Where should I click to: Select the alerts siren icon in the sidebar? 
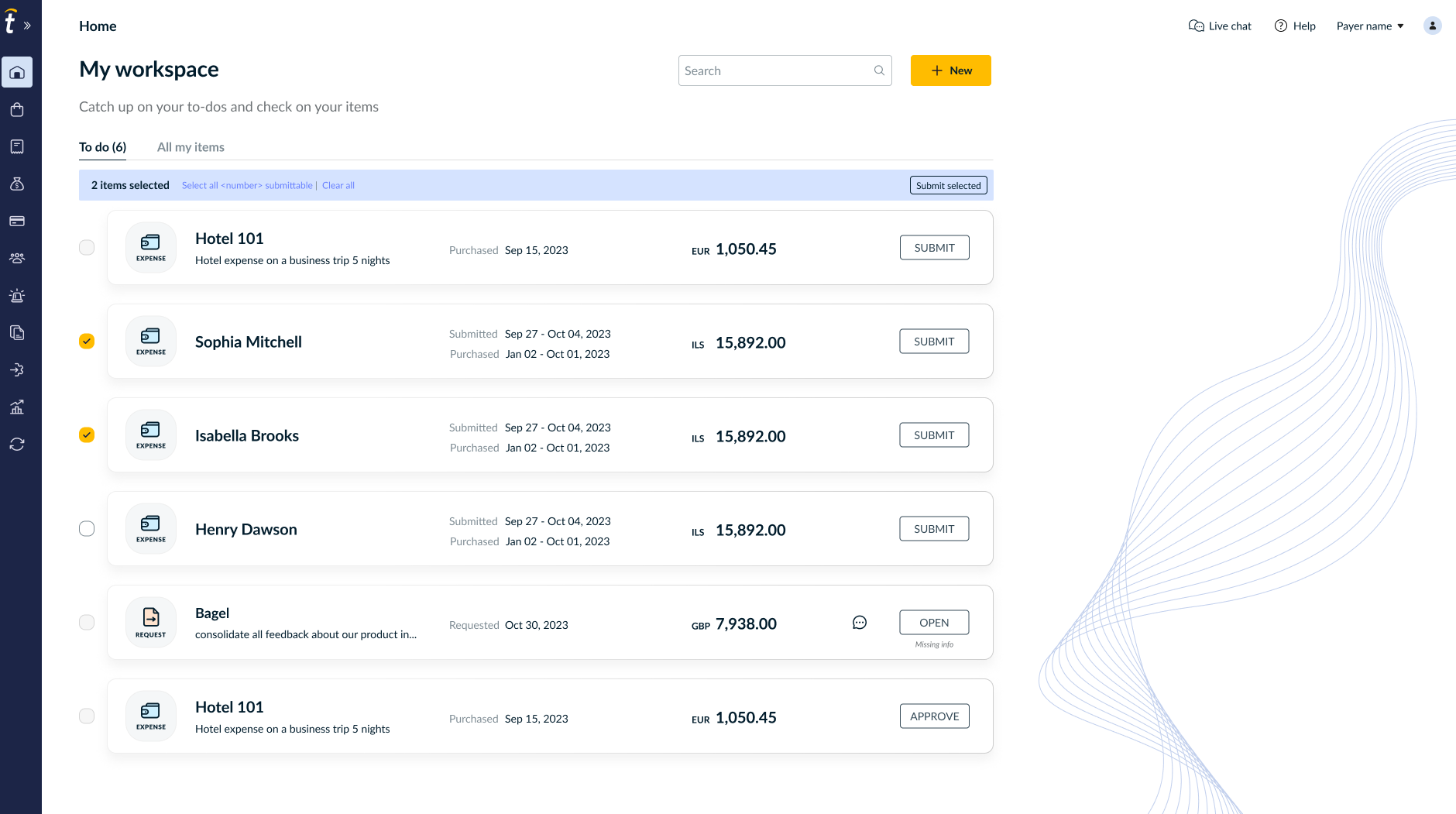coord(17,295)
